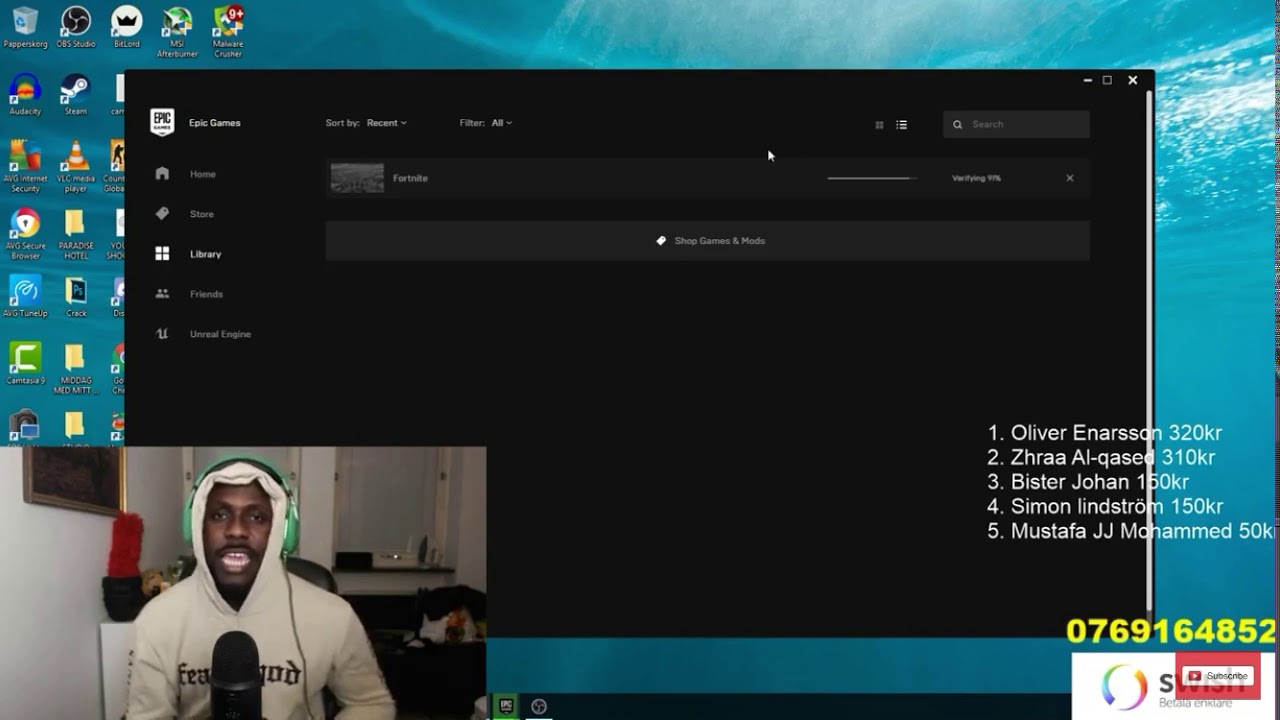
Task: Click the Fortnite title text
Action: click(410, 178)
